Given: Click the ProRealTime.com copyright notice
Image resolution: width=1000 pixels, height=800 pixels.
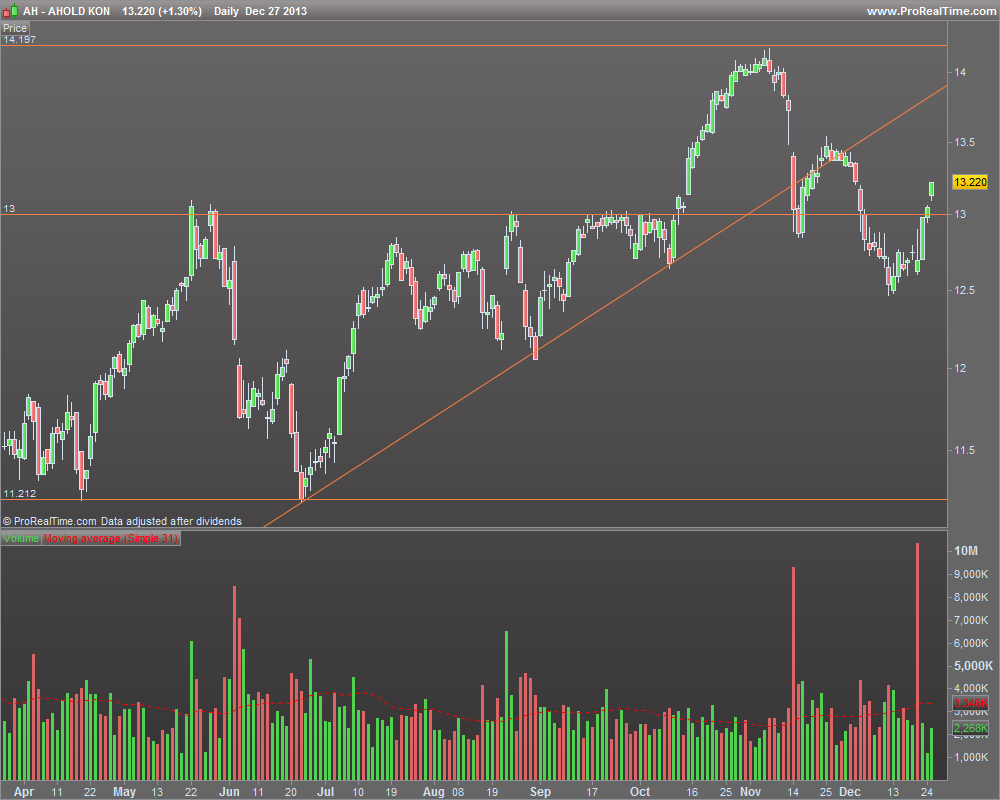Looking at the screenshot, I should tap(122, 521).
